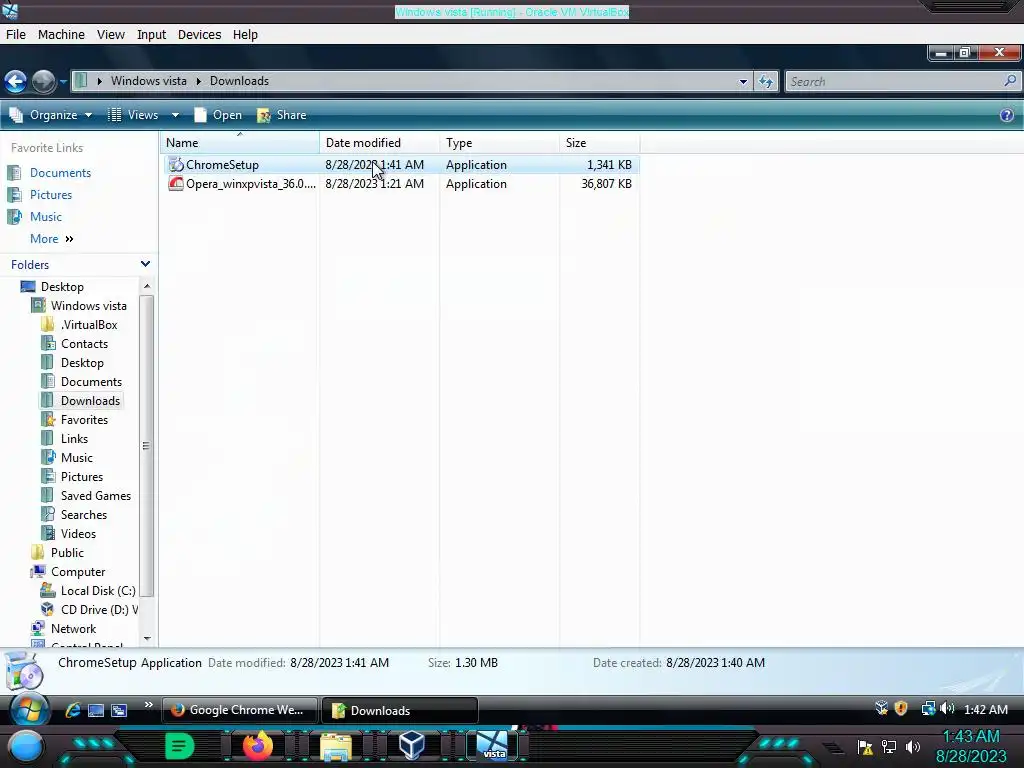1024x768 pixels.
Task: Open VirtualBox Devices menu
Action: (x=199, y=35)
